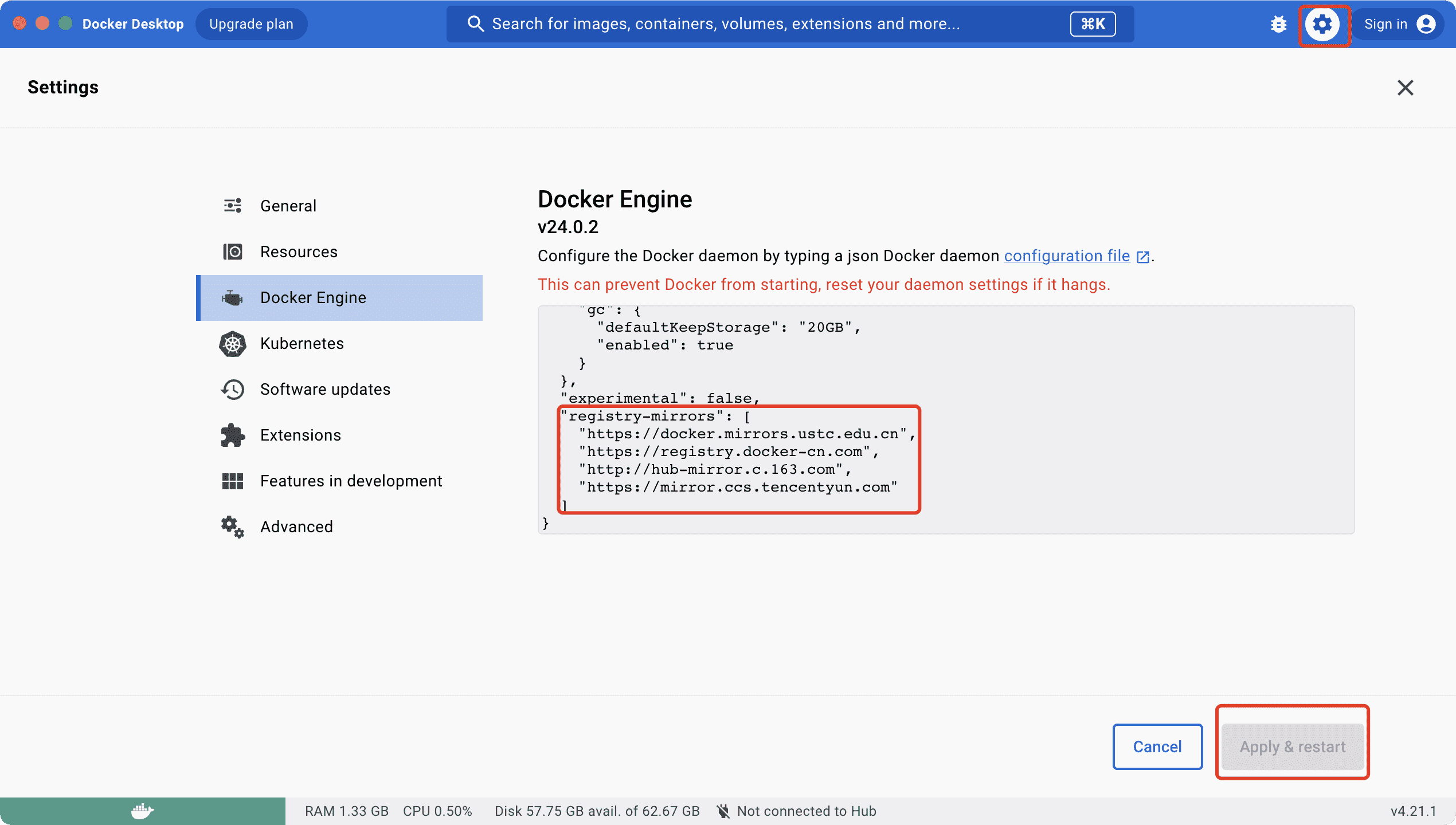The height and width of the screenshot is (825, 1456).
Task: Open the configuration file link
Action: coord(1067,256)
